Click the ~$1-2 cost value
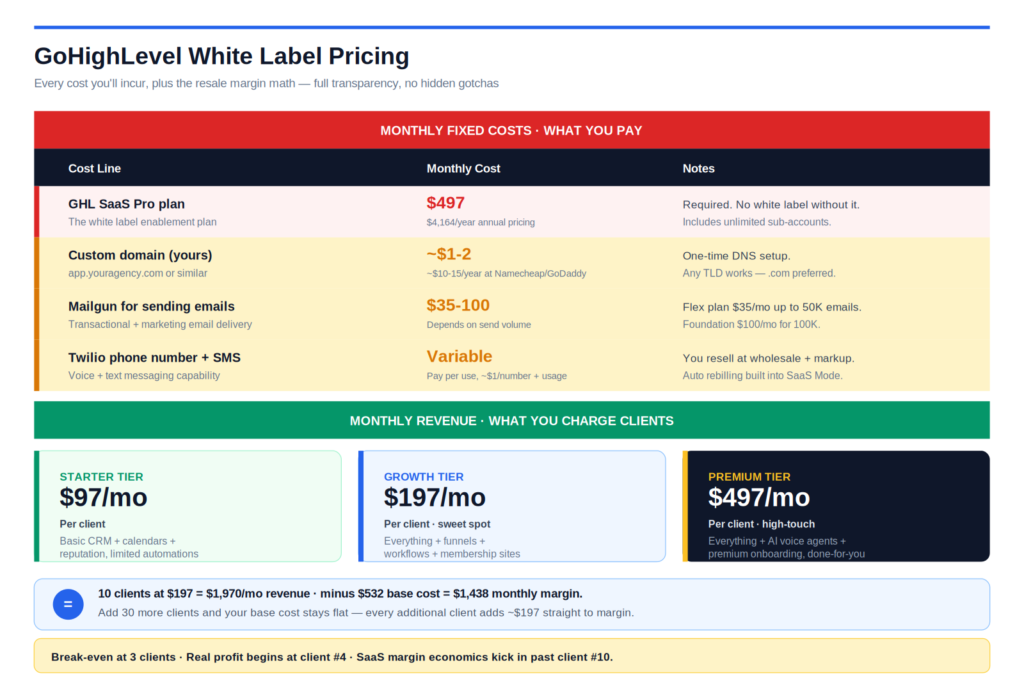The image size is (1024, 683). [x=449, y=254]
